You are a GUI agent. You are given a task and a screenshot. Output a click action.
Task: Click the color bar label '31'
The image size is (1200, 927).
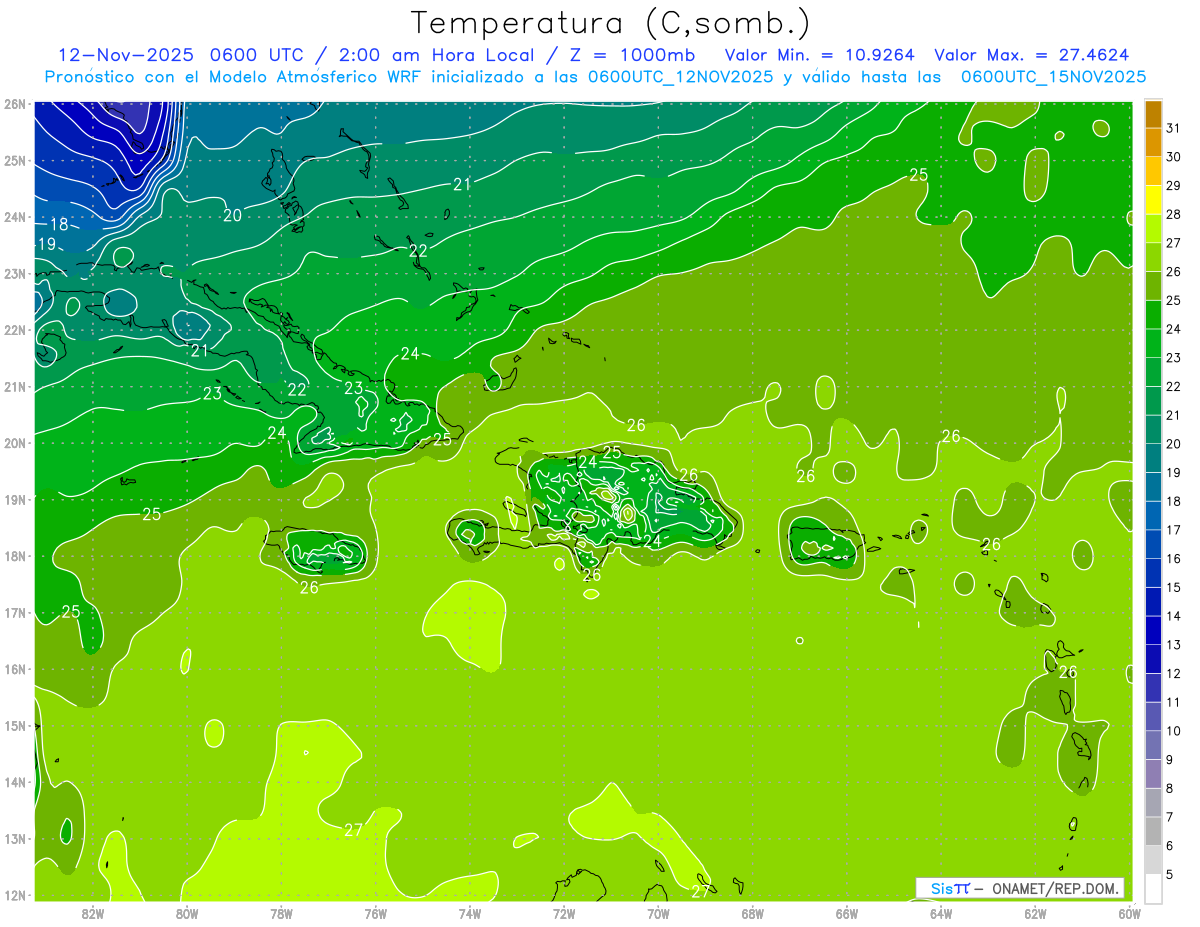1173,128
